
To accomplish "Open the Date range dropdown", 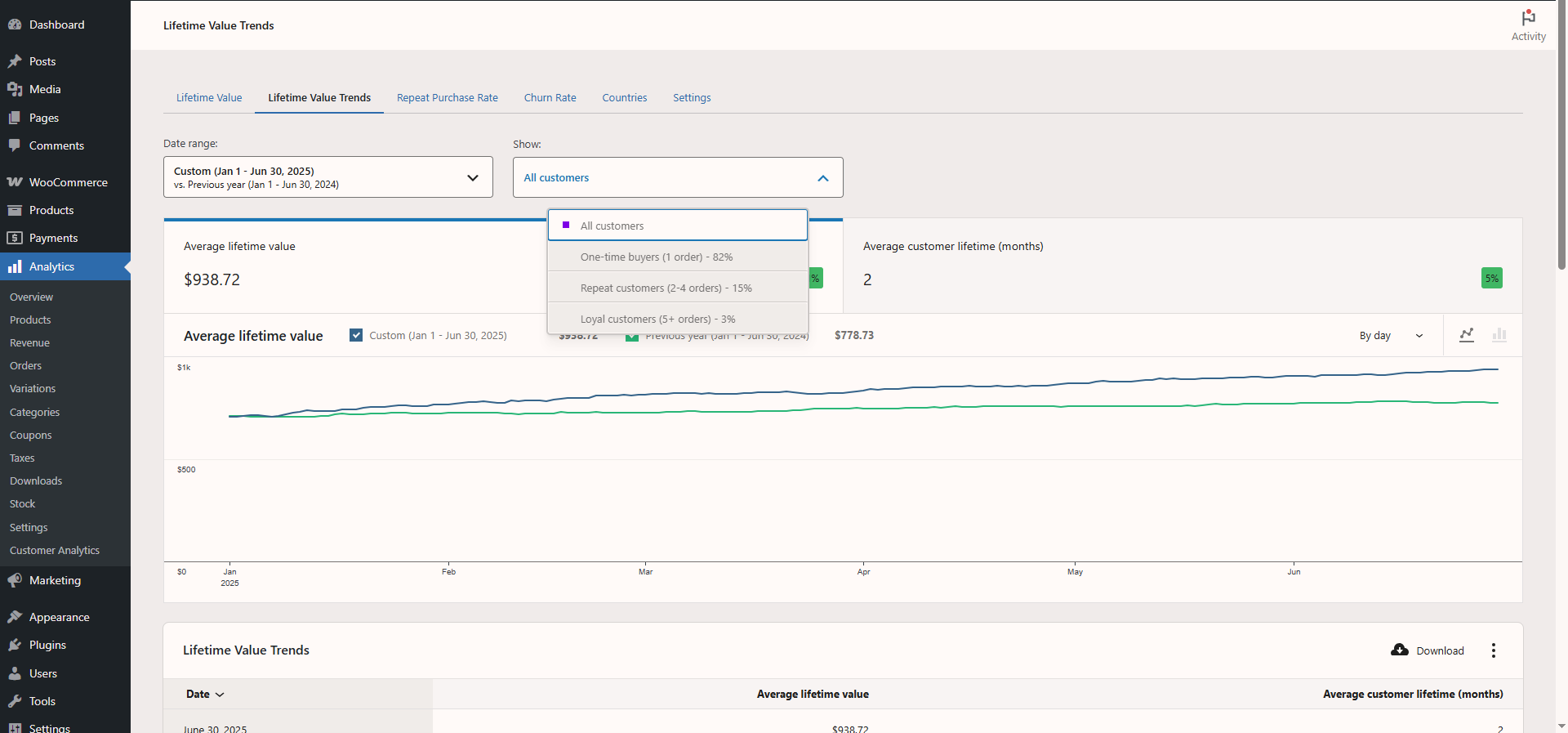I will click(327, 177).
